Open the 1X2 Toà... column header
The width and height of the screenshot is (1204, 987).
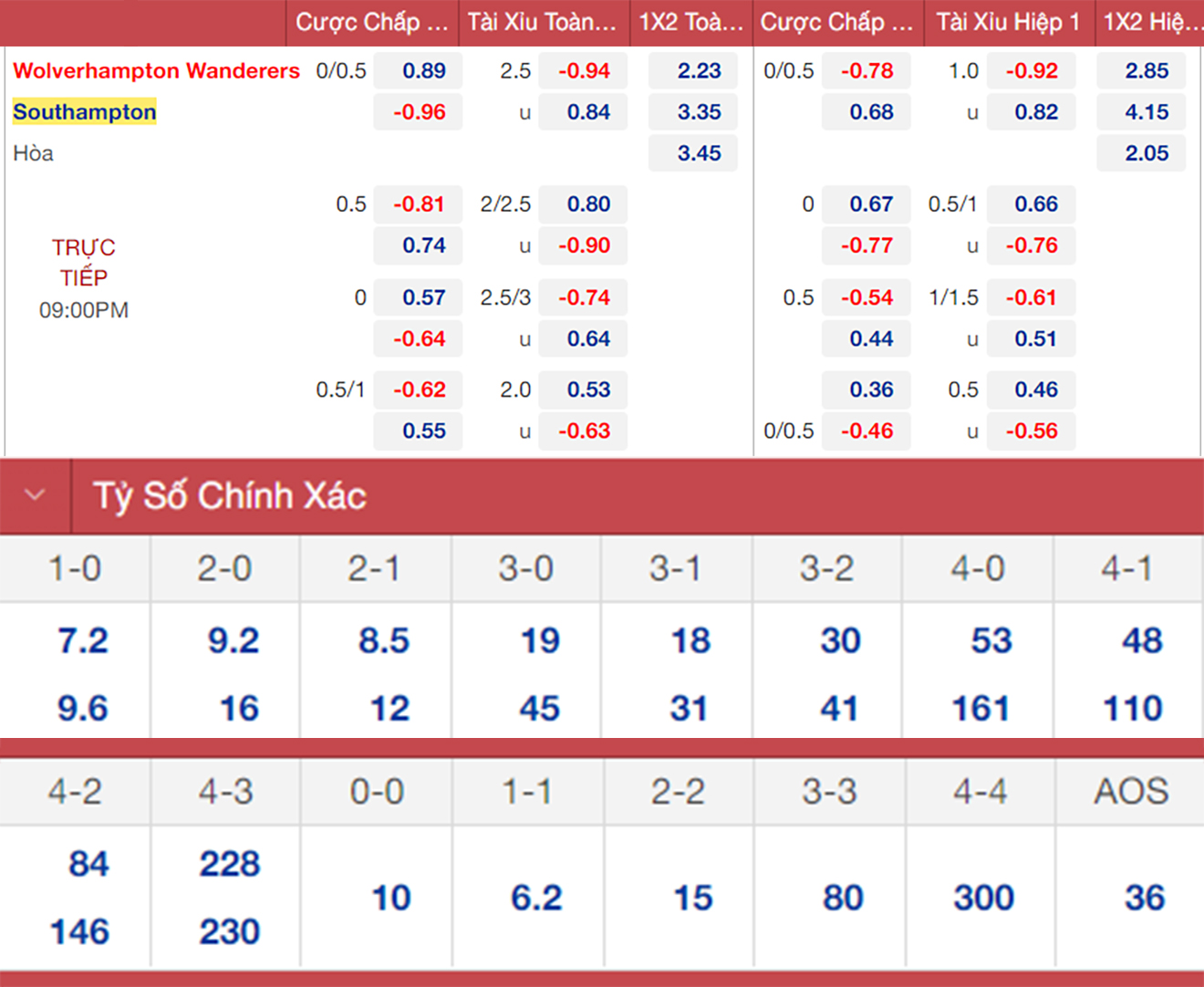pyautogui.click(x=691, y=22)
